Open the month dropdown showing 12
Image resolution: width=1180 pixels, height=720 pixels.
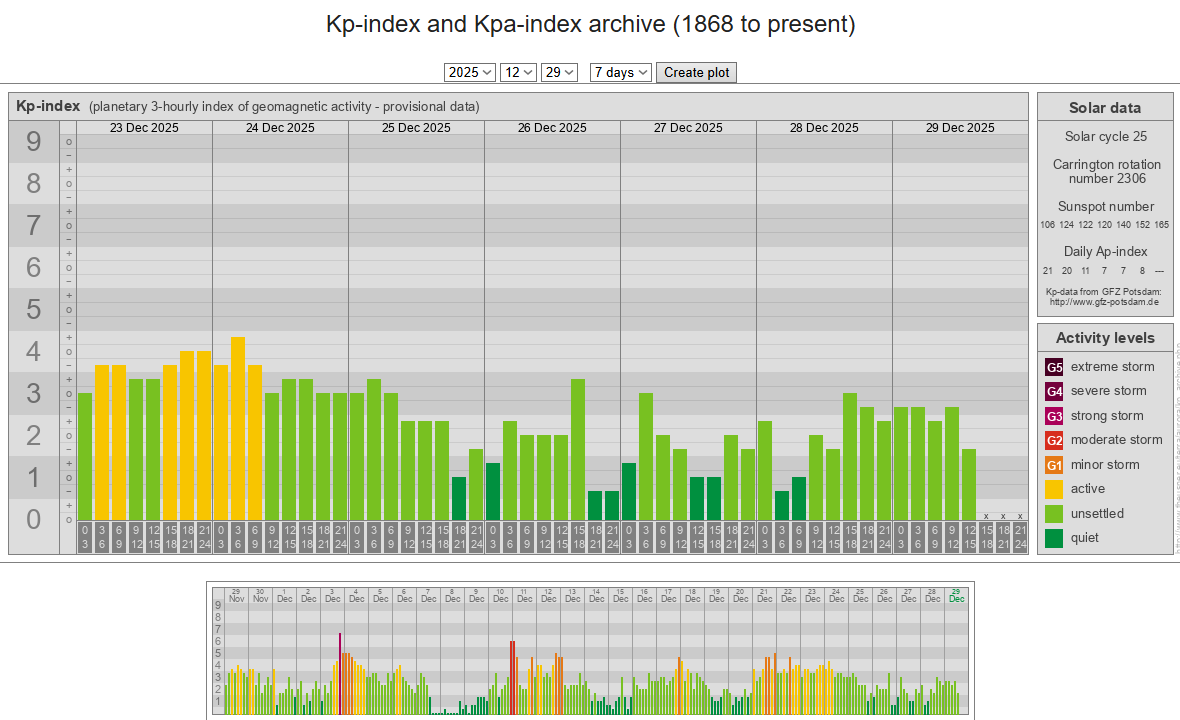pos(519,72)
